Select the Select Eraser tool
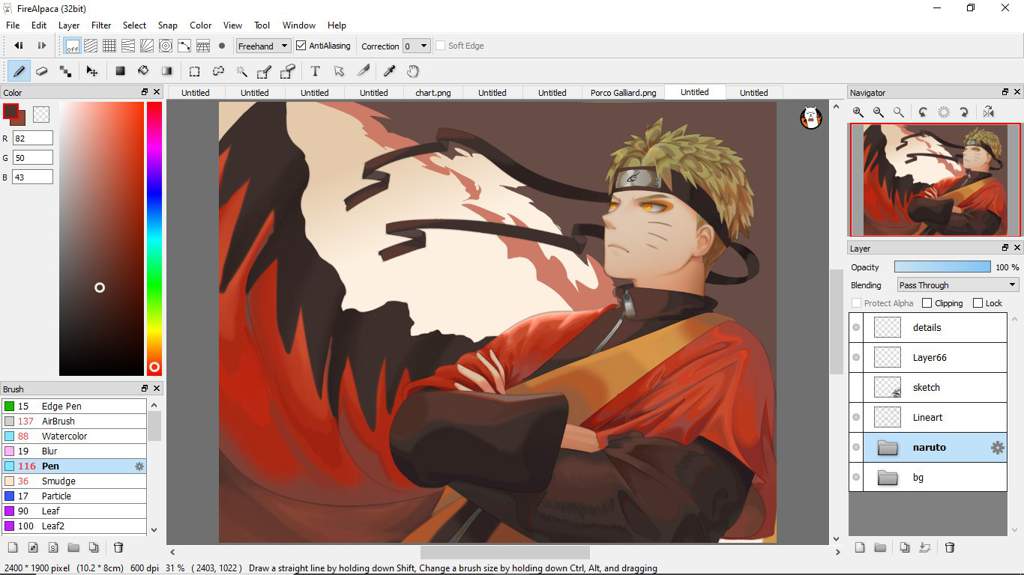This screenshot has width=1024, height=575. point(287,71)
